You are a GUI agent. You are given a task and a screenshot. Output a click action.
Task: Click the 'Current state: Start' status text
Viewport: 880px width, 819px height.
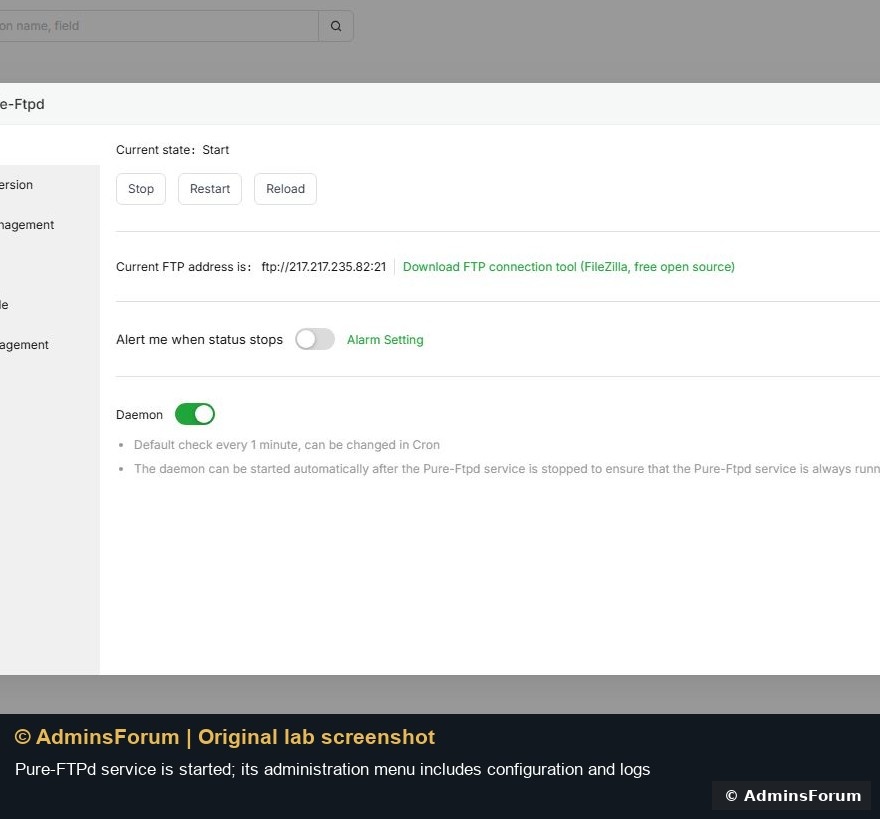173,150
